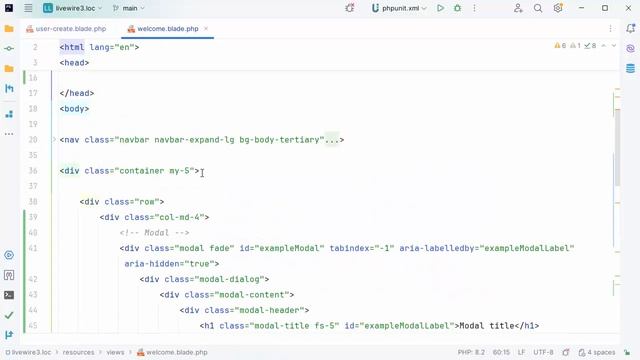This screenshot has width=640, height=360.
Task: Click the container my-5 div line
Action: click(129, 171)
